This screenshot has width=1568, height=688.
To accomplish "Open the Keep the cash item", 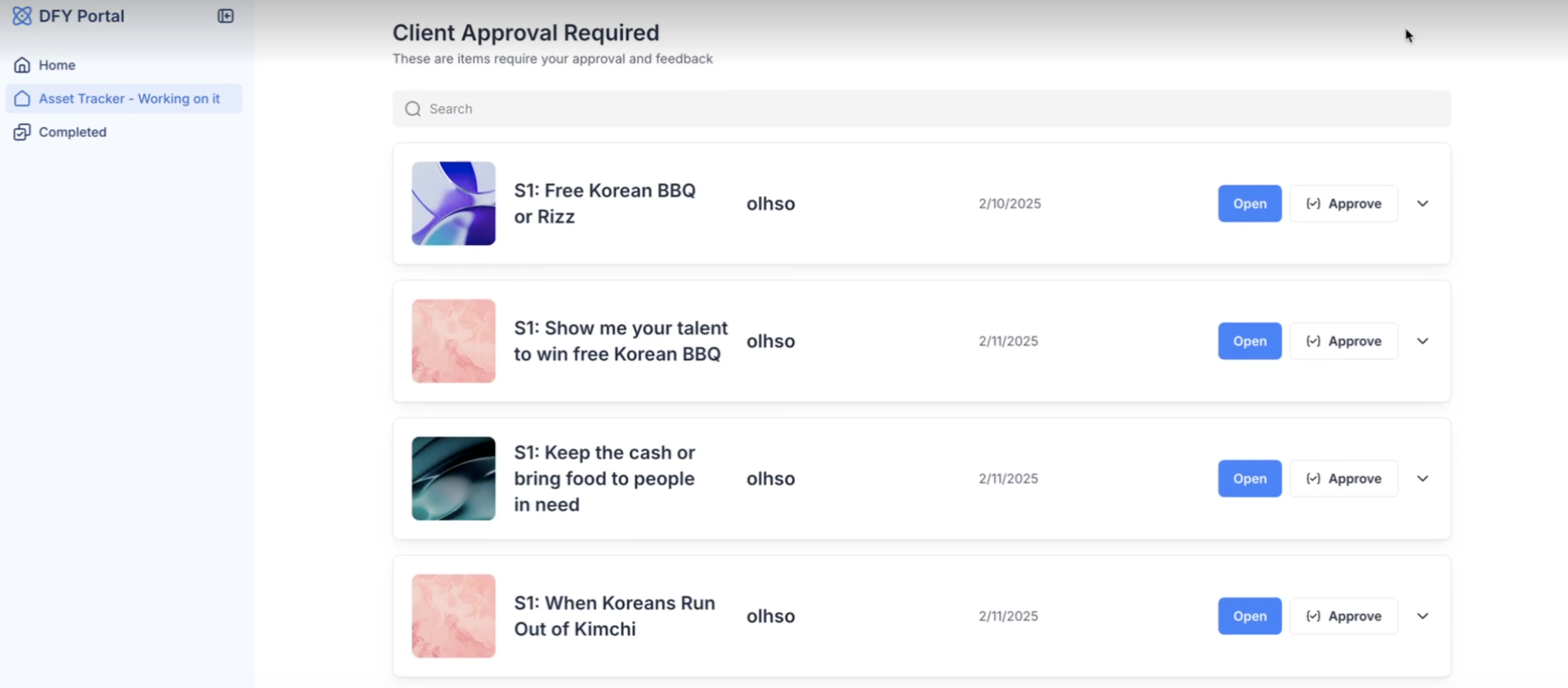I will click(x=1250, y=478).
